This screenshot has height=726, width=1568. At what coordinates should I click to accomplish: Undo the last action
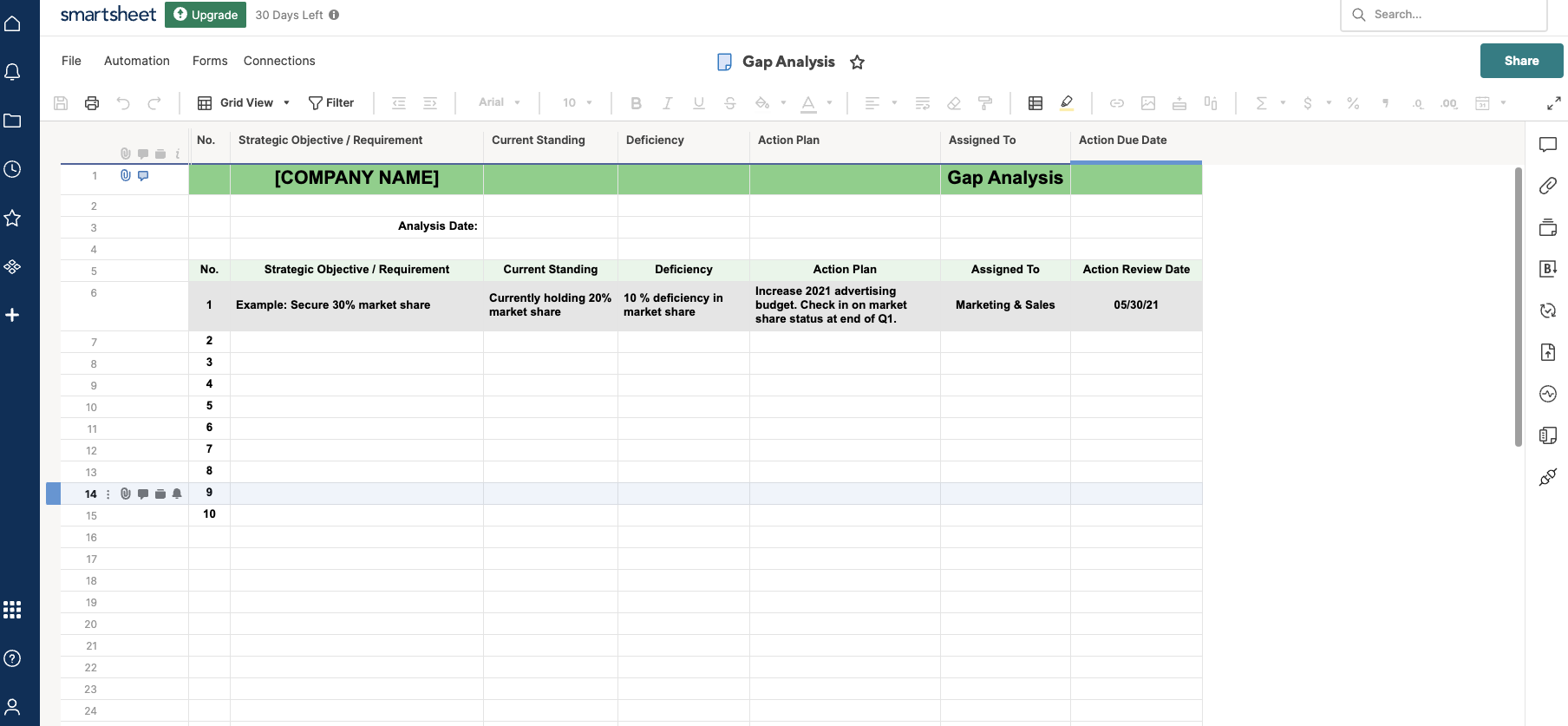123,103
